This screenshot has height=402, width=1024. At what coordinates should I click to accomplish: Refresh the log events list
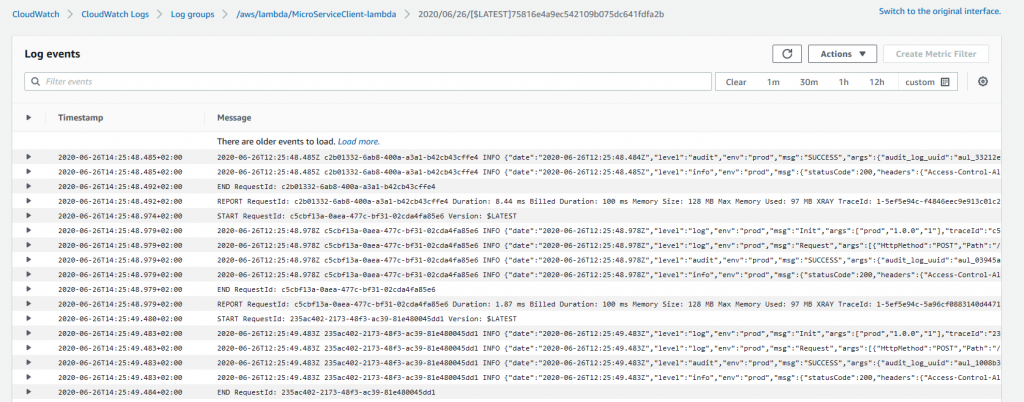coord(786,54)
